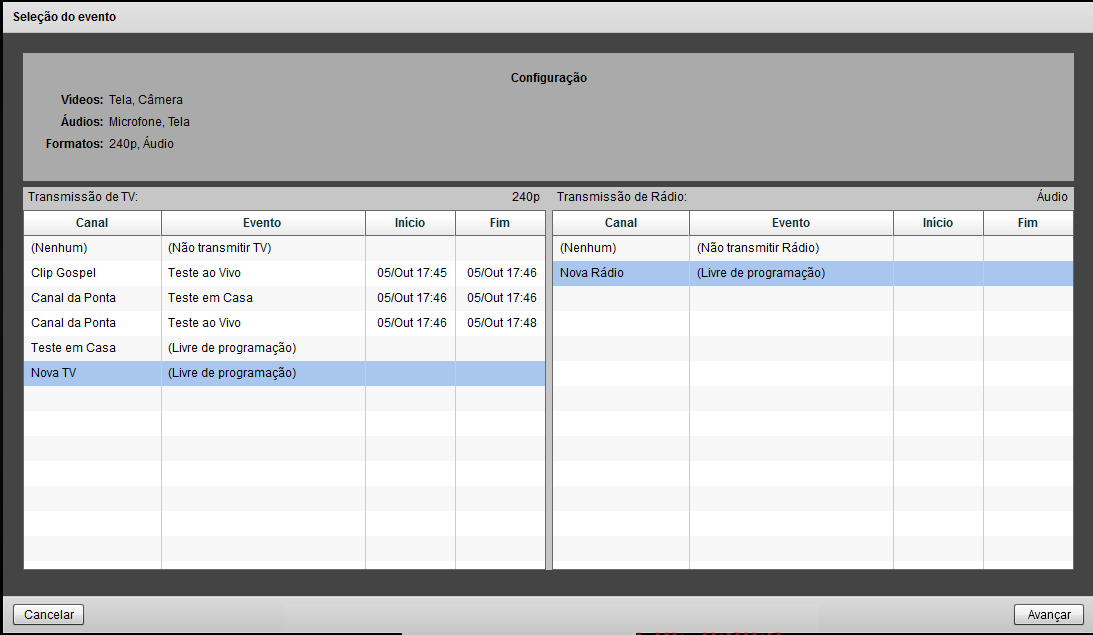Viewport: 1093px width, 635px height.
Task: Click the 05/Out 17:45 start time cell
Action: (411, 273)
